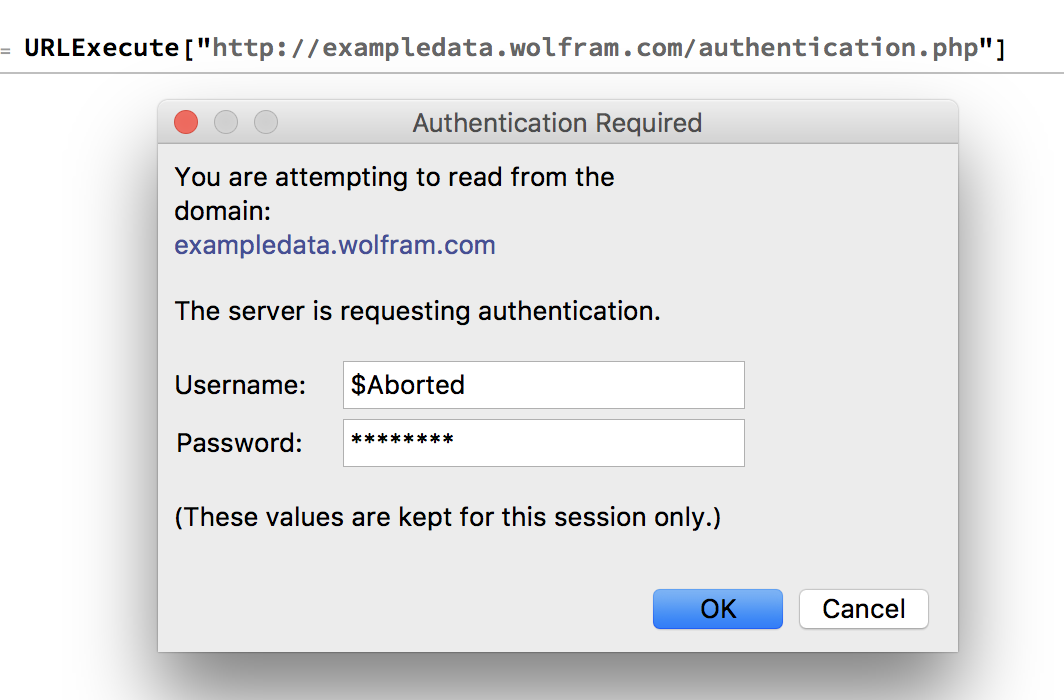Click the Authentication Required title bar text
The image size is (1064, 700).
pos(557,123)
